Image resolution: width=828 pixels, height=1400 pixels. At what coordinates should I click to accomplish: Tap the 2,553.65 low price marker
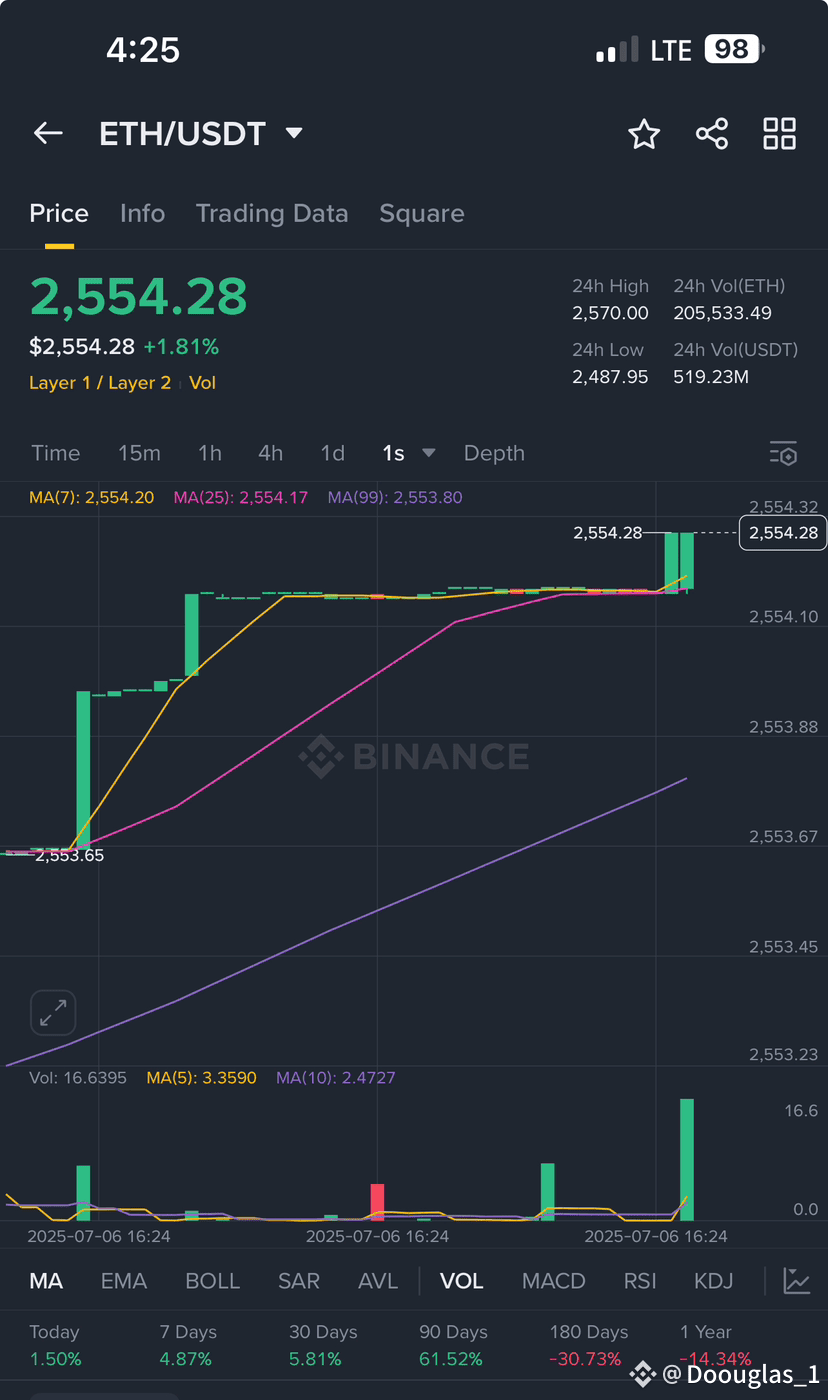pyautogui.click(x=69, y=855)
